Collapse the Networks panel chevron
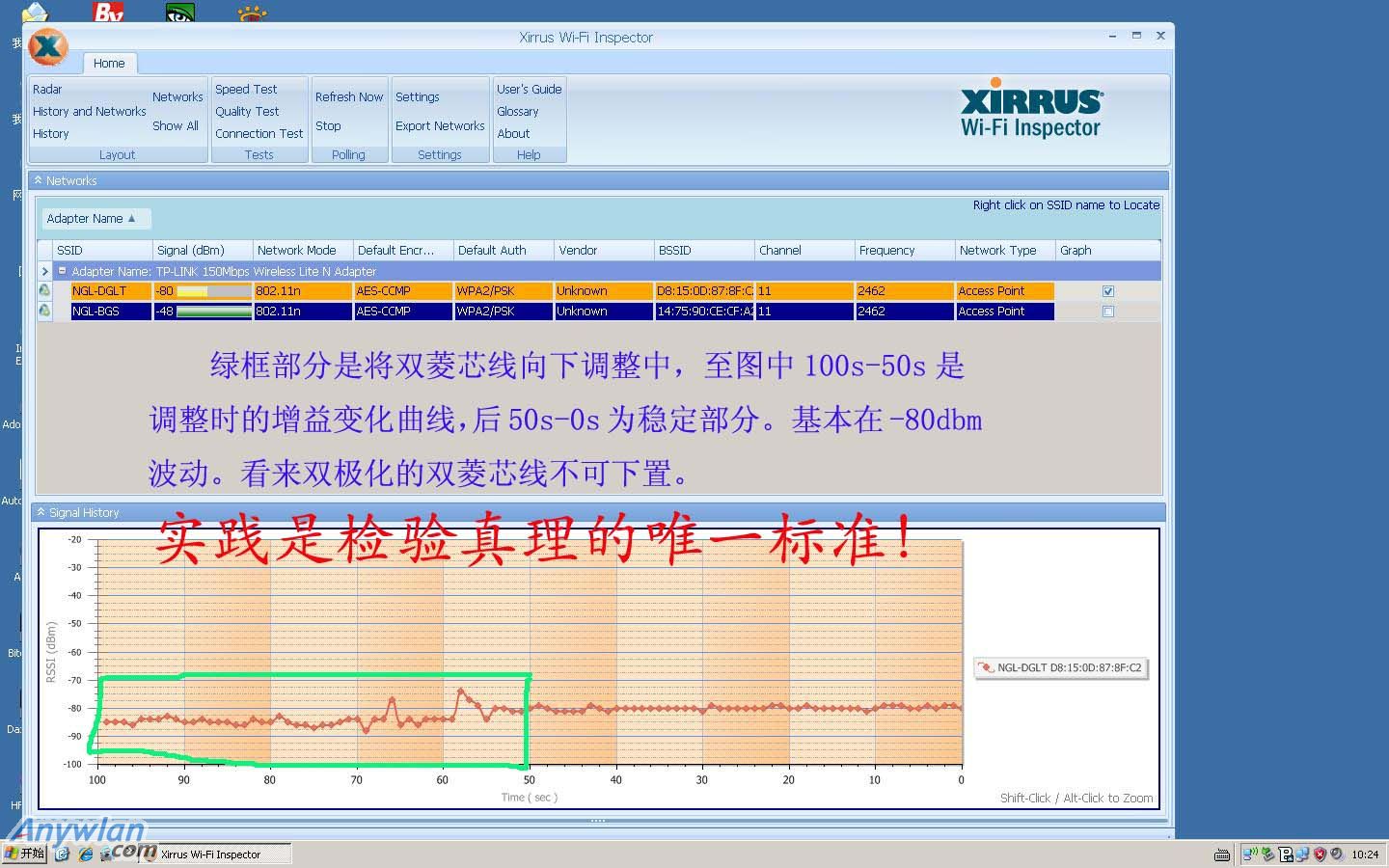The width and height of the screenshot is (1389, 868). pyautogui.click(x=38, y=180)
